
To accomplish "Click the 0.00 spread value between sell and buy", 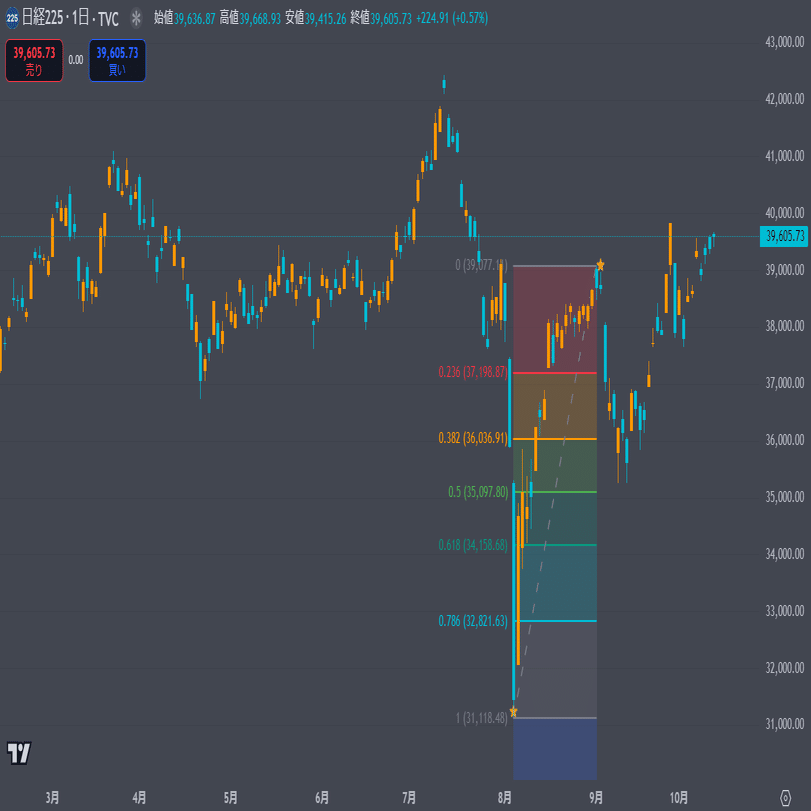I will pos(76,60).
